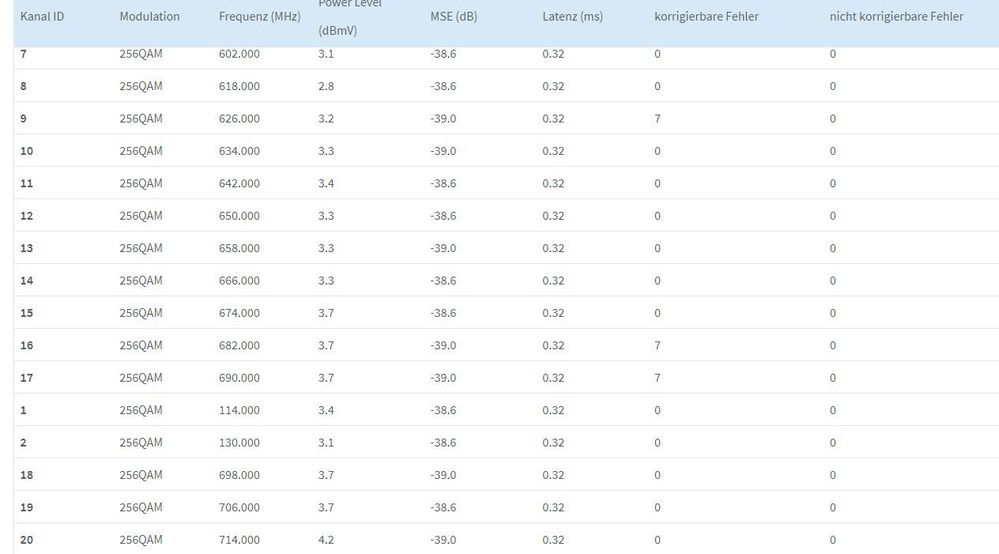This screenshot has width=999, height=554.
Task: Select the frequency cell 602.000
Action: pyautogui.click(x=239, y=54)
